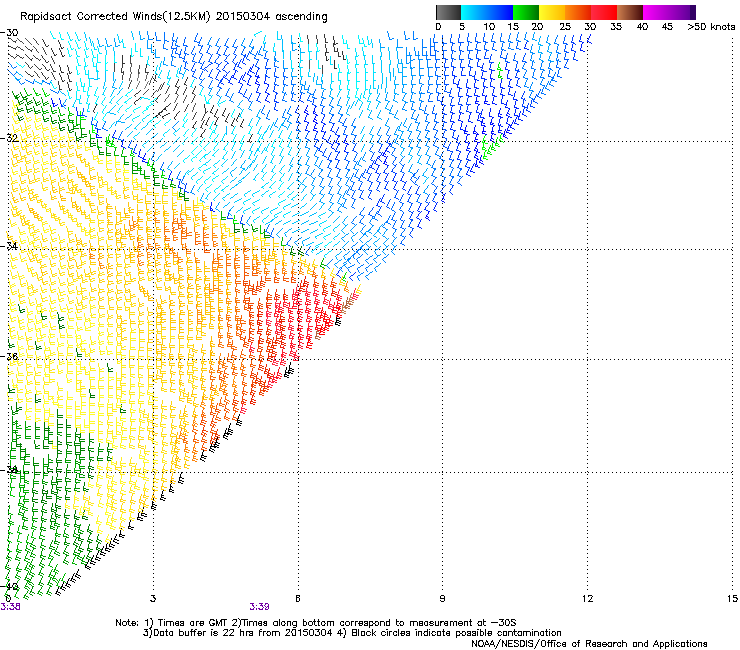Click the '-30' latitude axis label

(9, 33)
